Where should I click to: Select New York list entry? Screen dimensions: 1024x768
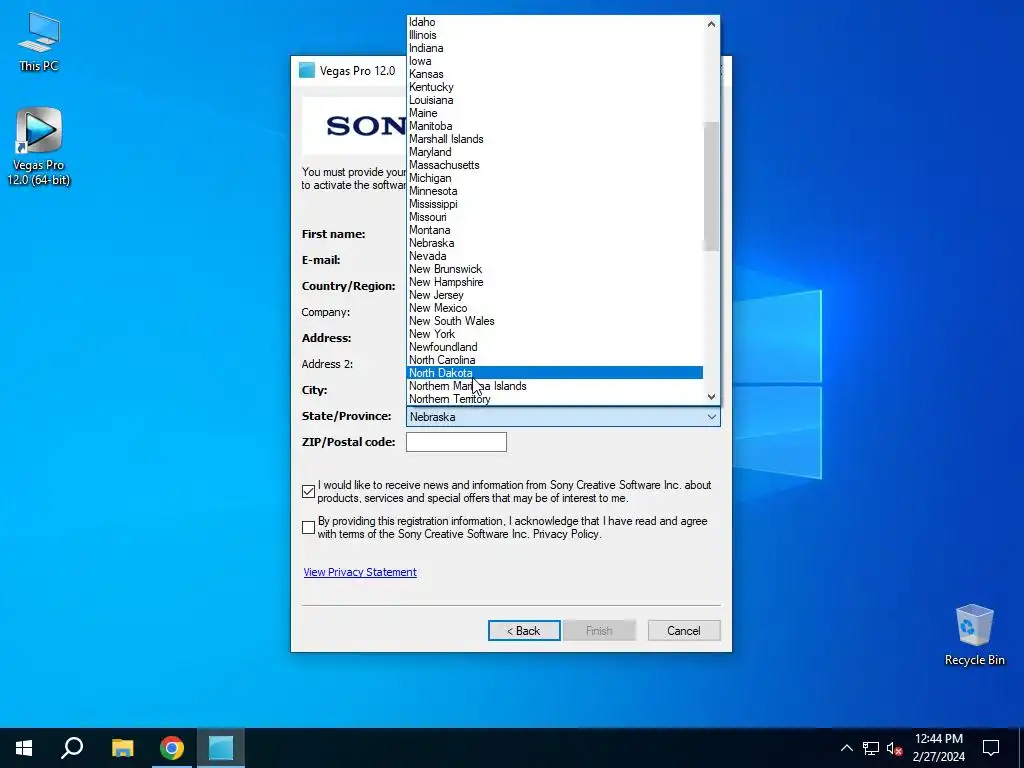pyautogui.click(x=554, y=334)
